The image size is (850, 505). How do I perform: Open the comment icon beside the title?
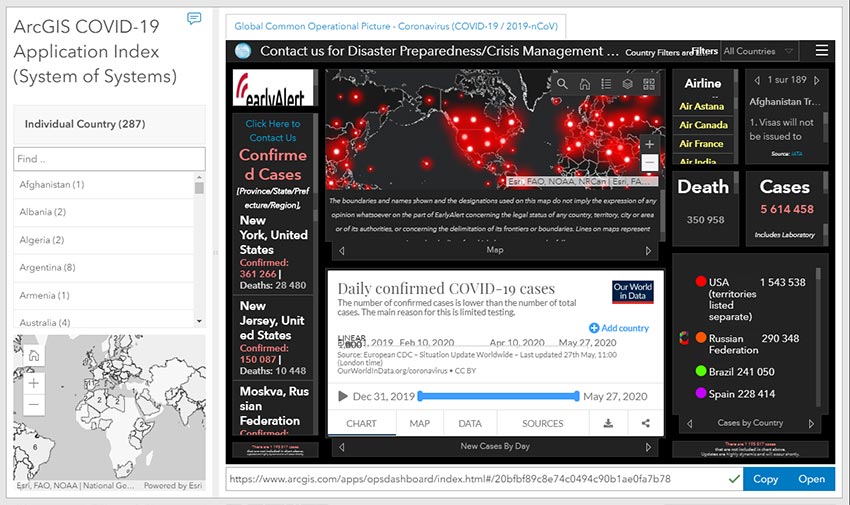[194, 19]
